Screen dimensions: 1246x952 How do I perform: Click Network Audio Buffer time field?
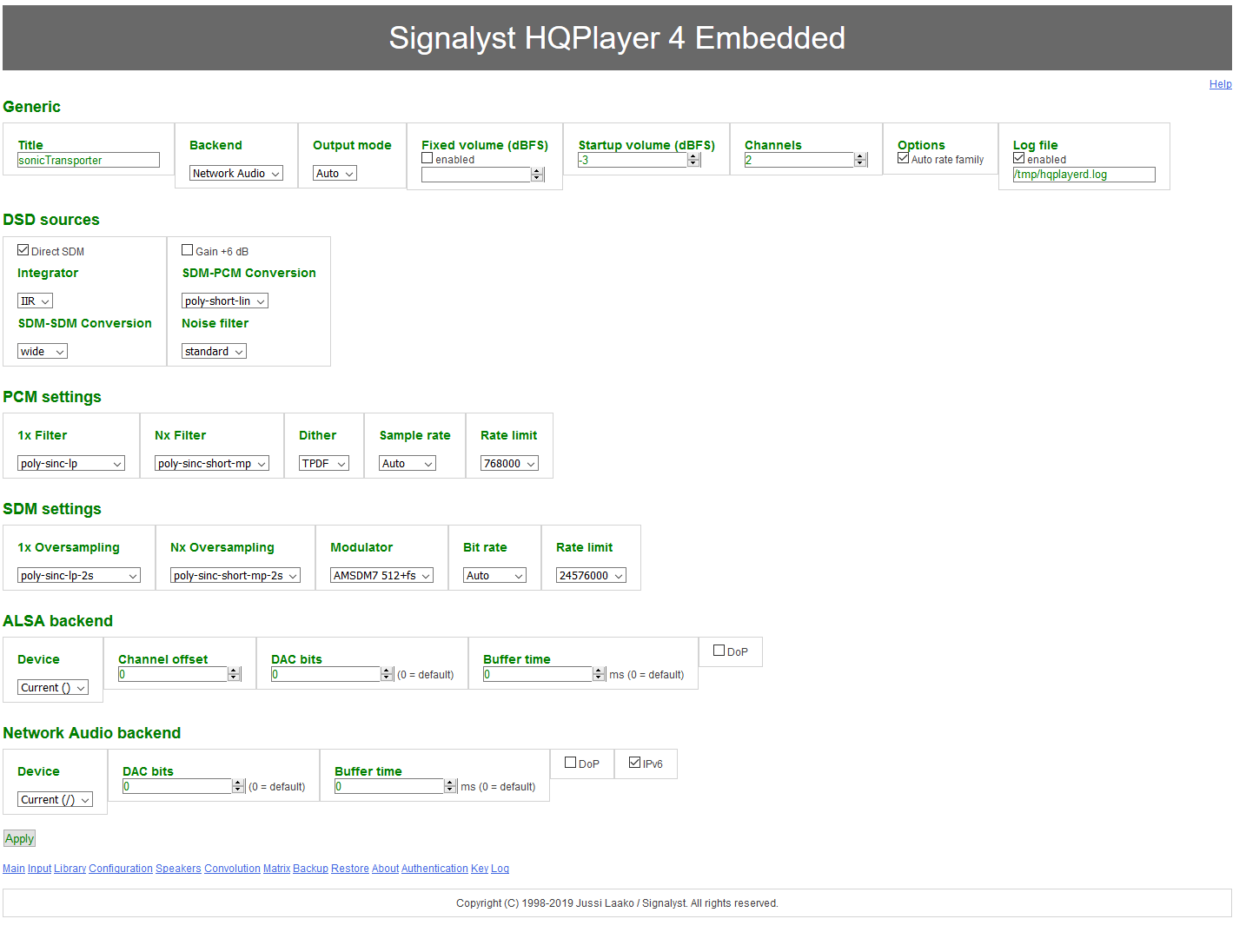coord(389,786)
